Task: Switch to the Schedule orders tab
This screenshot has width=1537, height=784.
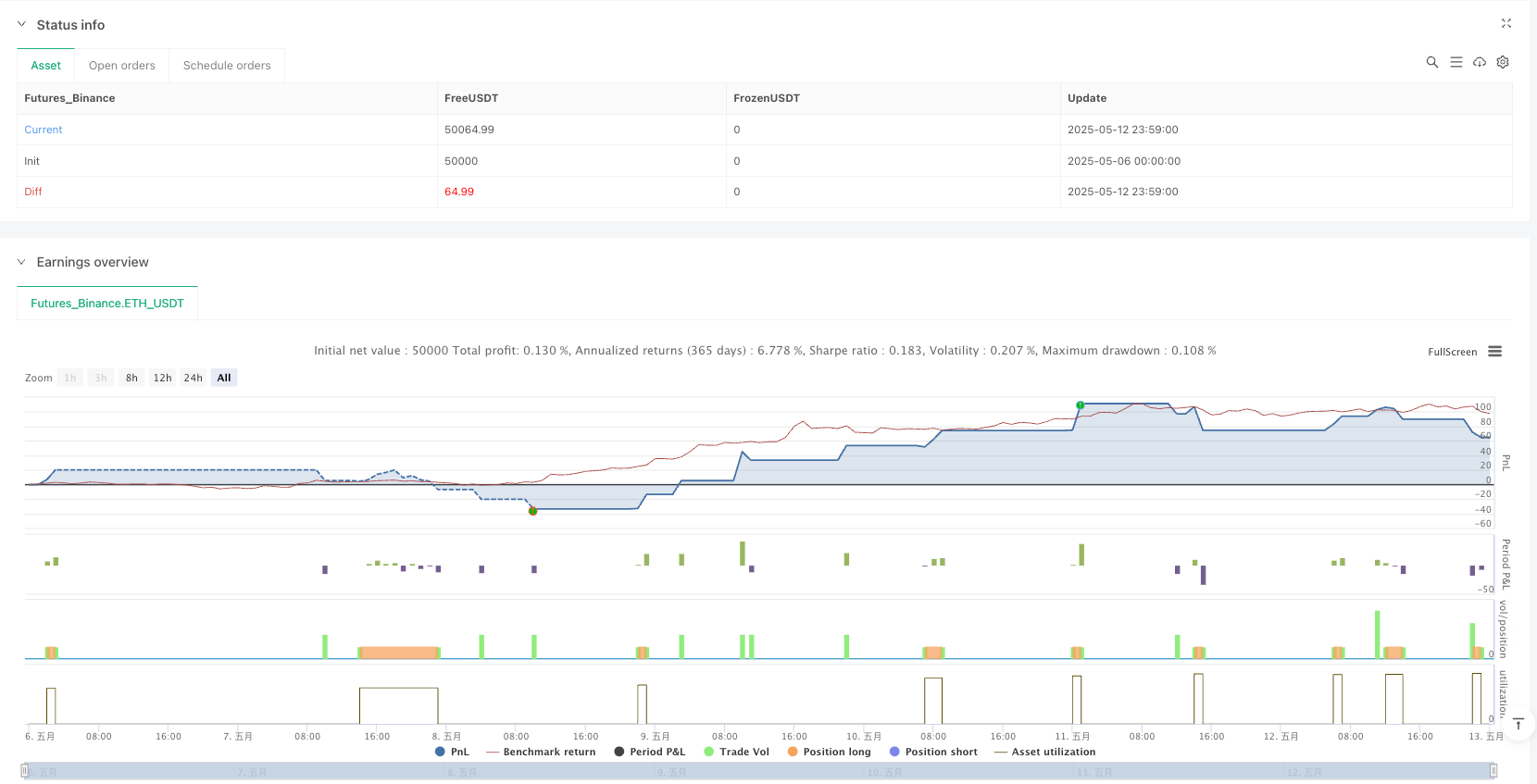Action: 227,66
